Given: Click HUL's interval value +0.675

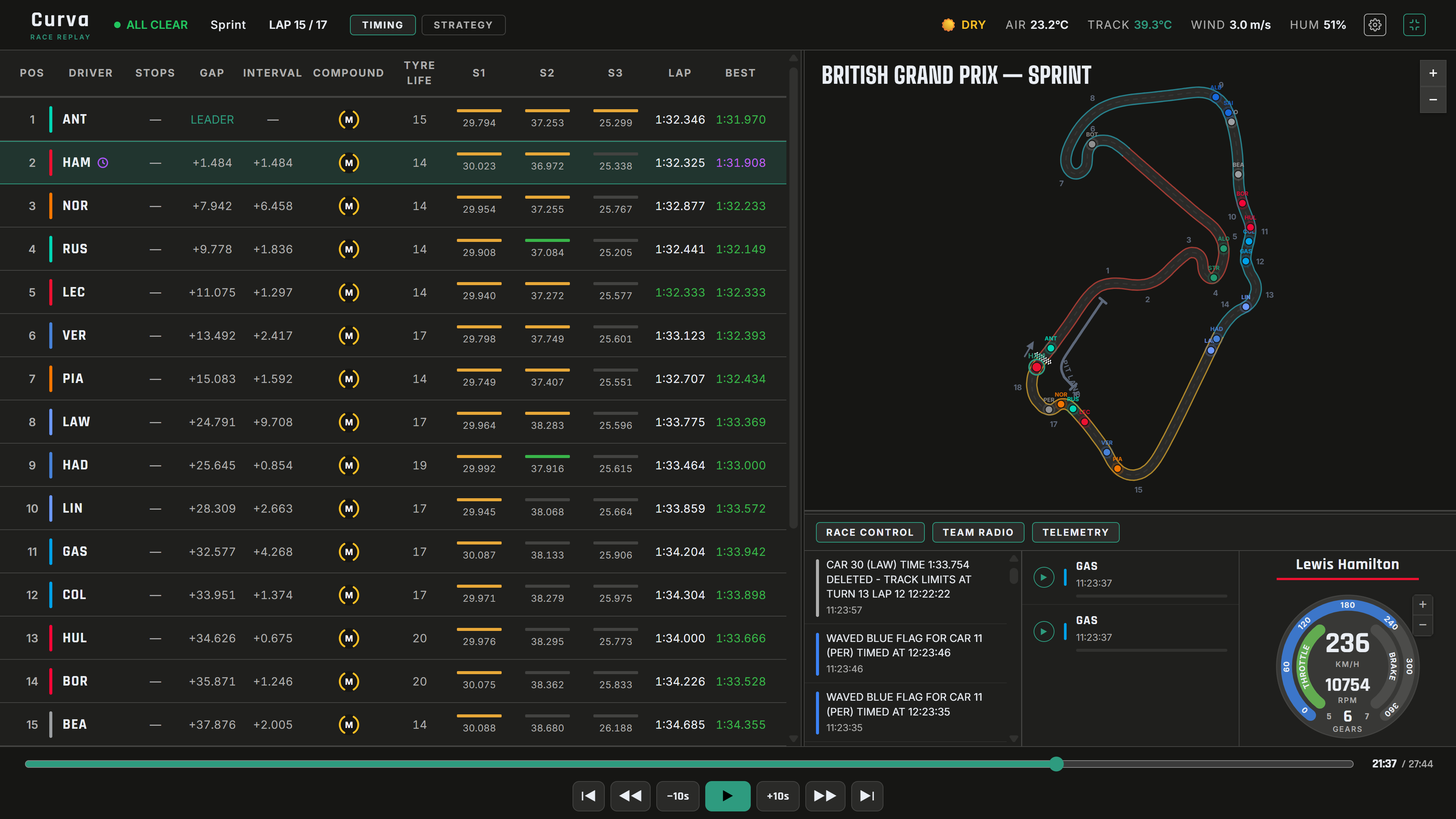Looking at the screenshot, I should pyautogui.click(x=273, y=639).
